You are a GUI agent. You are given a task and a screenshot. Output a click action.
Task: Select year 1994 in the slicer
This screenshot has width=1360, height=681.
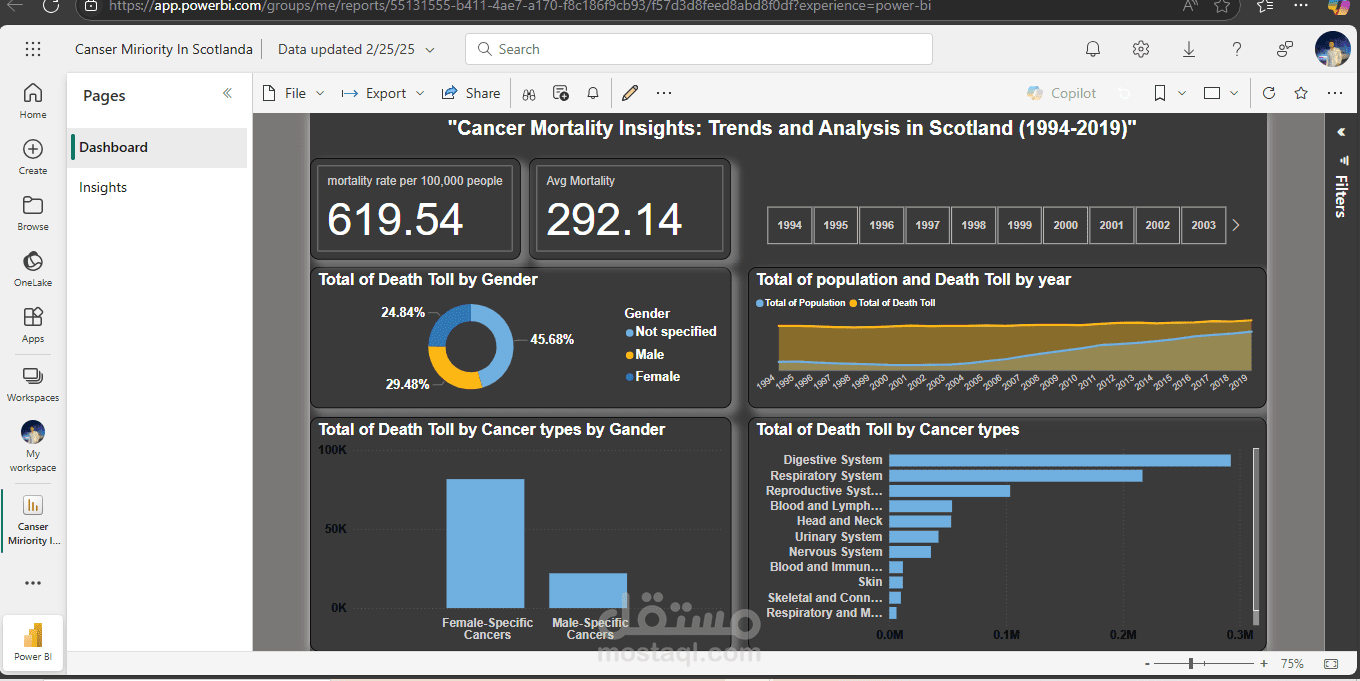pyautogui.click(x=789, y=225)
